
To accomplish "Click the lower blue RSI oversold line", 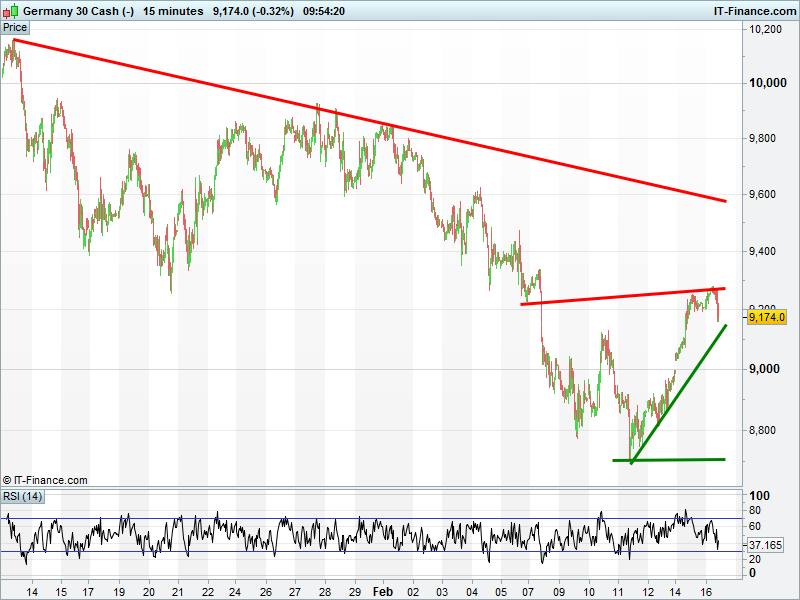I will [371, 552].
